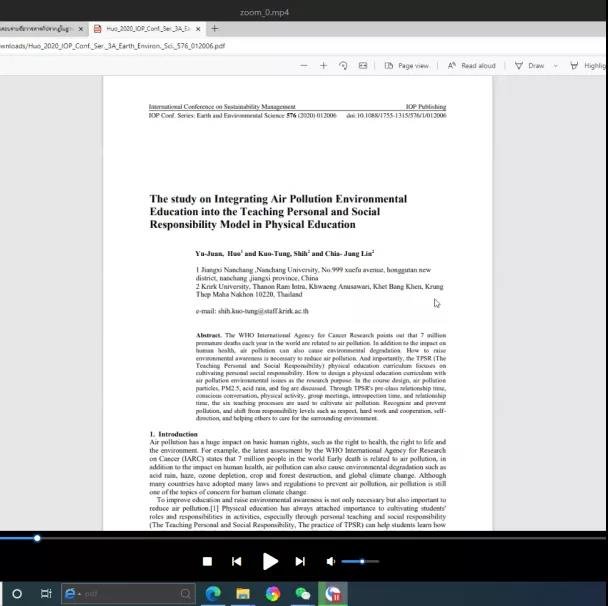Click the zoom_0.mp4 window title
Screen dimensions: 608x606
(x=264, y=12)
